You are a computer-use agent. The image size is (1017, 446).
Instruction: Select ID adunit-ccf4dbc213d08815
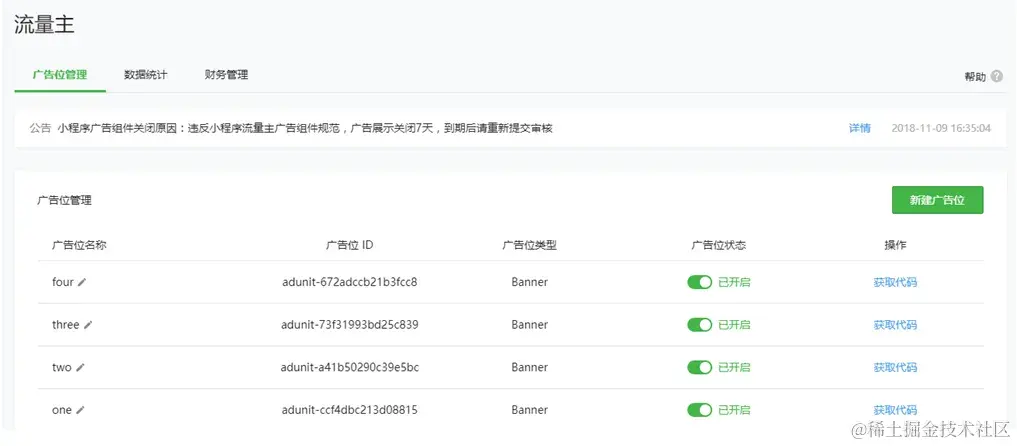tap(350, 410)
